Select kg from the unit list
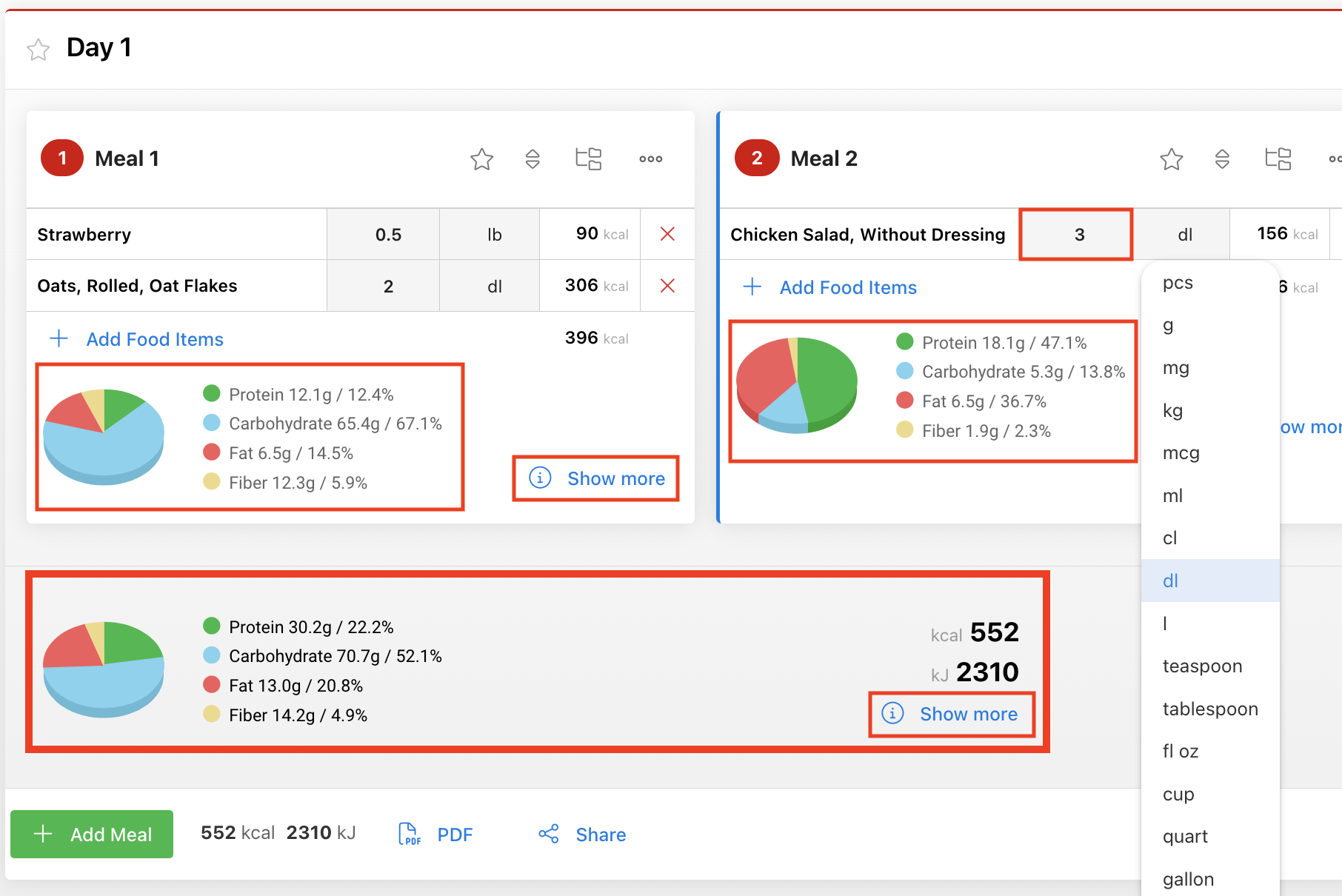 (x=1210, y=410)
